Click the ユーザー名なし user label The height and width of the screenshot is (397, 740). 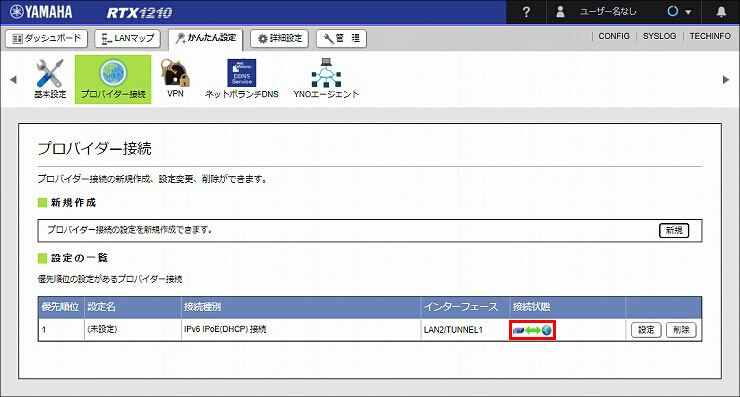(608, 12)
